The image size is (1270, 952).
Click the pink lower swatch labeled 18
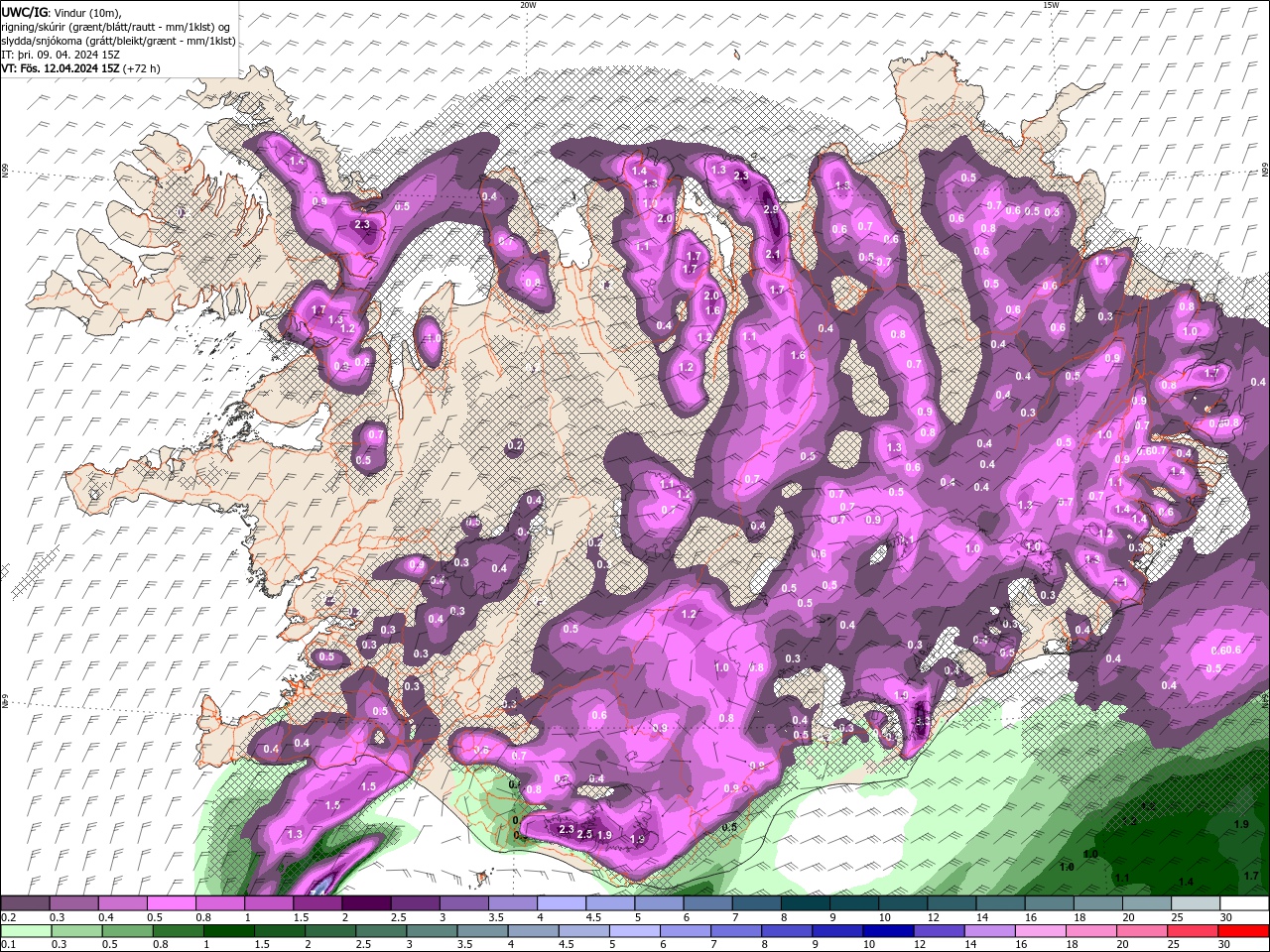click(1090, 930)
